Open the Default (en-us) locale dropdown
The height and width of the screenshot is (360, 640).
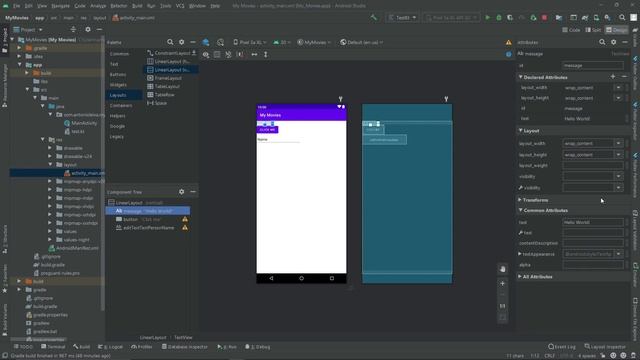coord(362,42)
